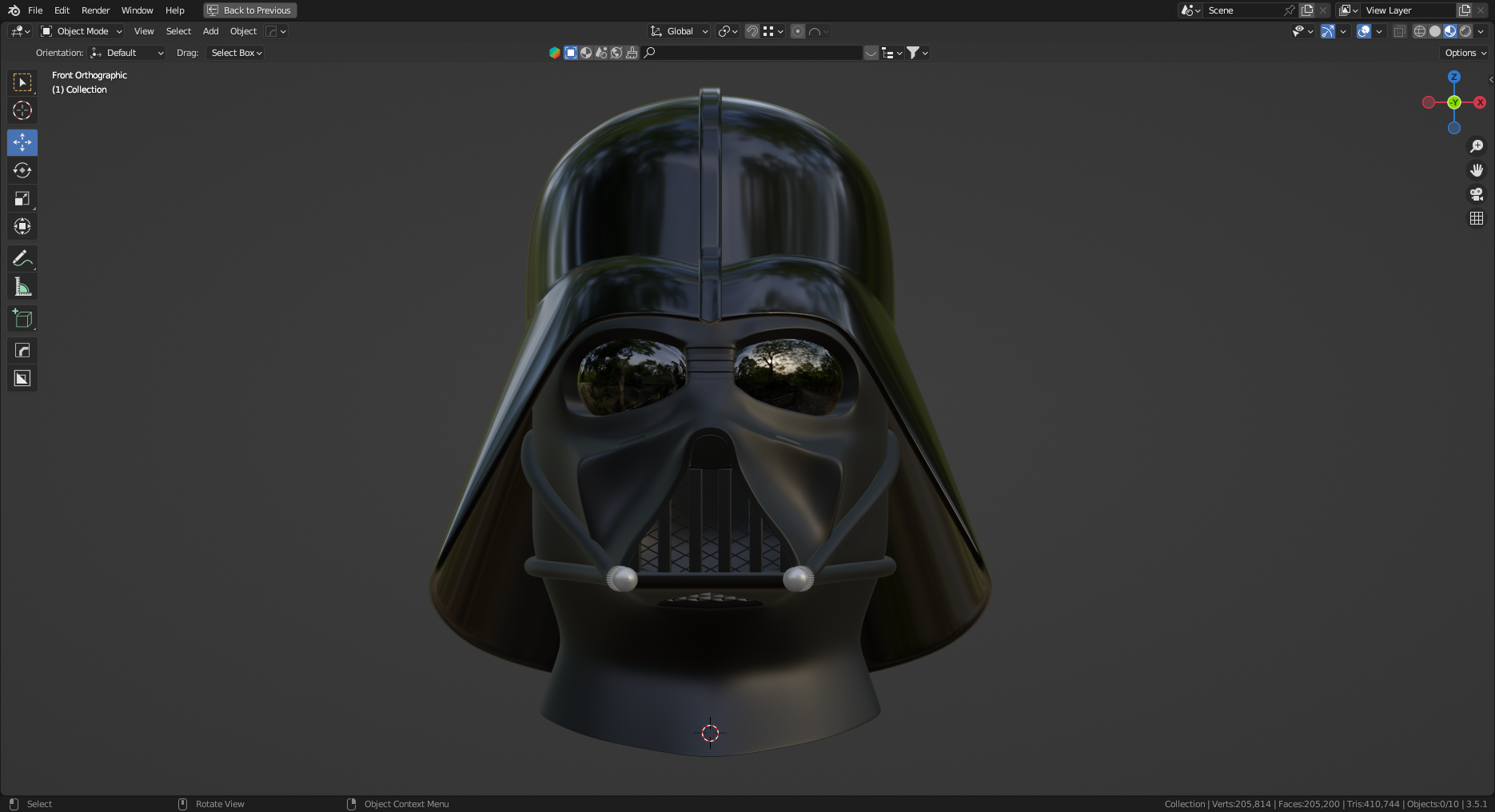Click the rounded-corner icon below Add Cube
Screen dimensions: 1495x812
pyautogui.click(x=22, y=350)
